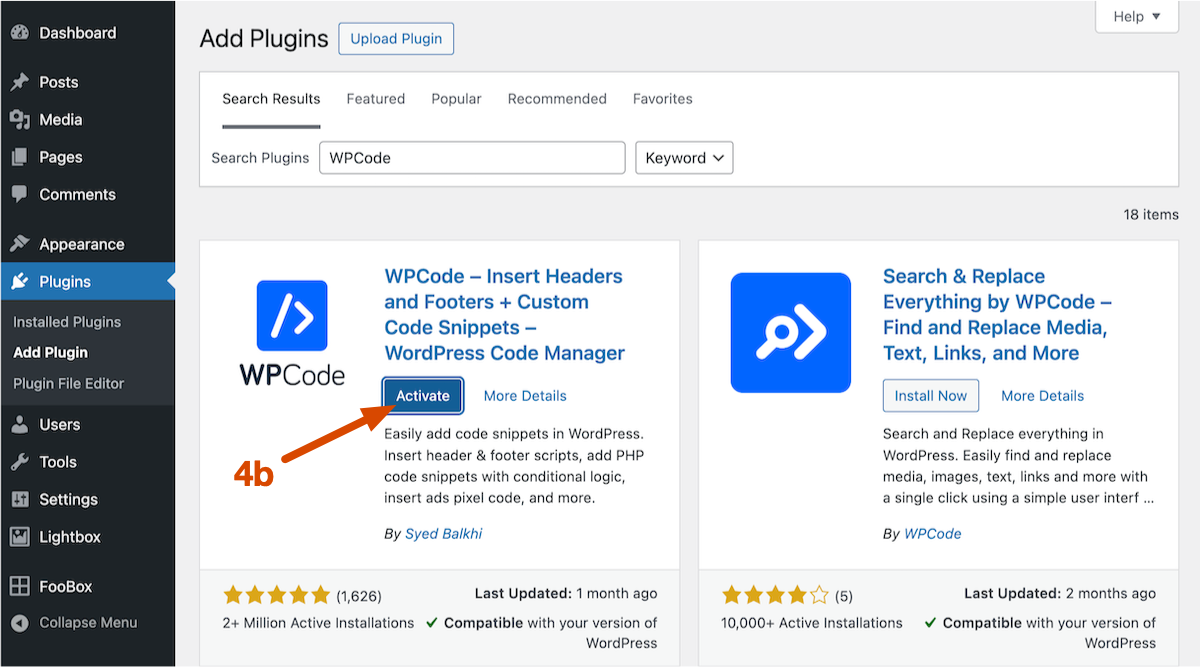Open Search & Replace Everything title link
Viewport: 1201px width, 667px height.
(x=998, y=315)
